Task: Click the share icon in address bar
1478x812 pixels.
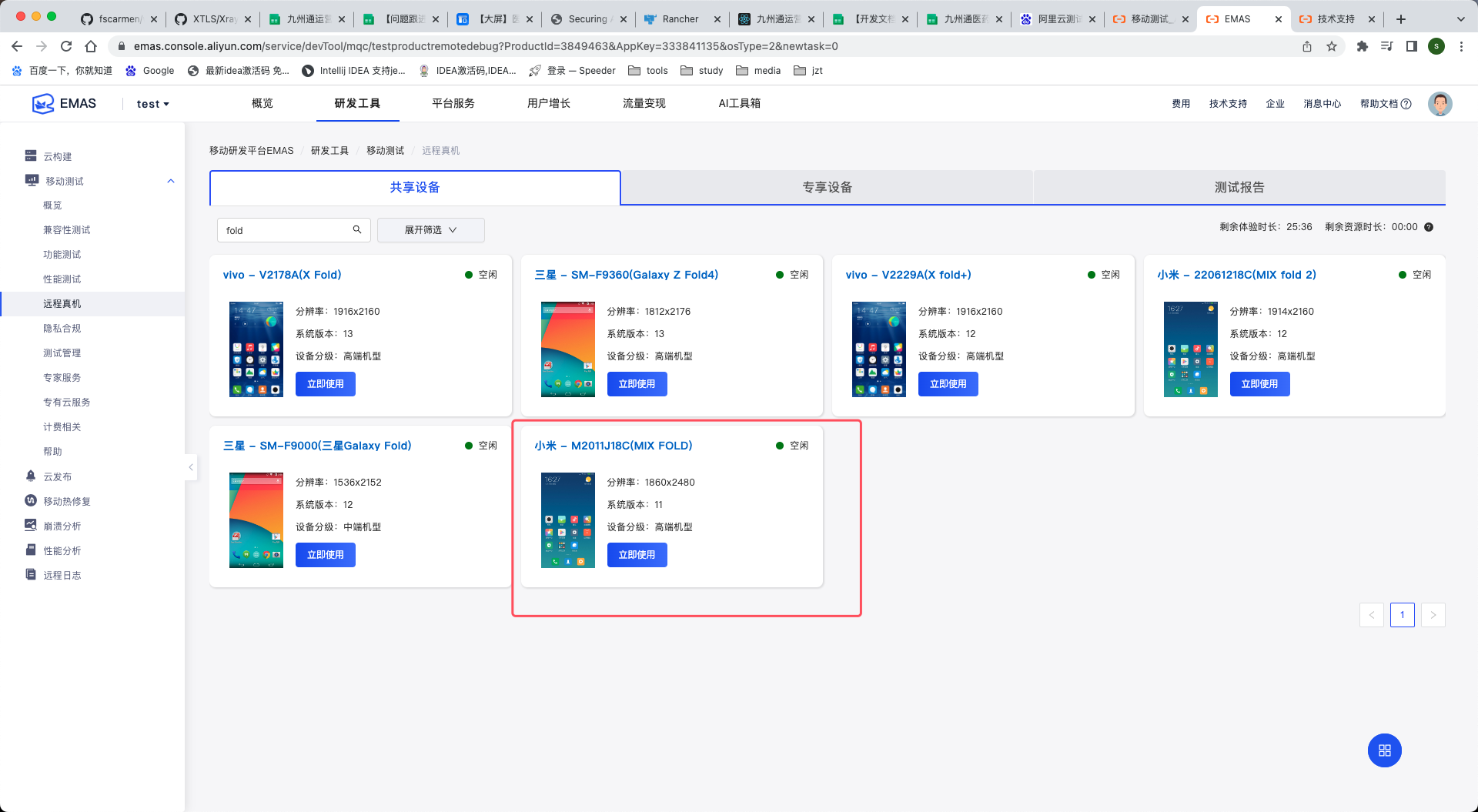Action: coord(1307,46)
